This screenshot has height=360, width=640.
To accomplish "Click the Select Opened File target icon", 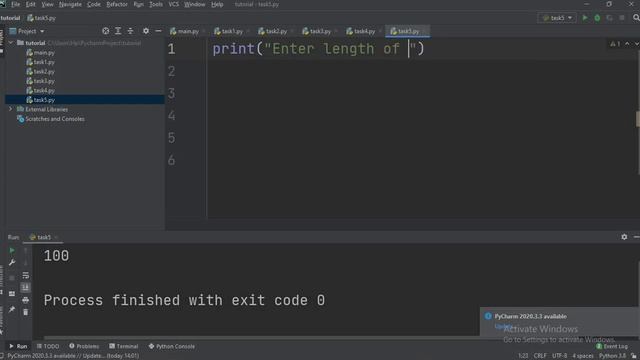I will [x=106, y=31].
